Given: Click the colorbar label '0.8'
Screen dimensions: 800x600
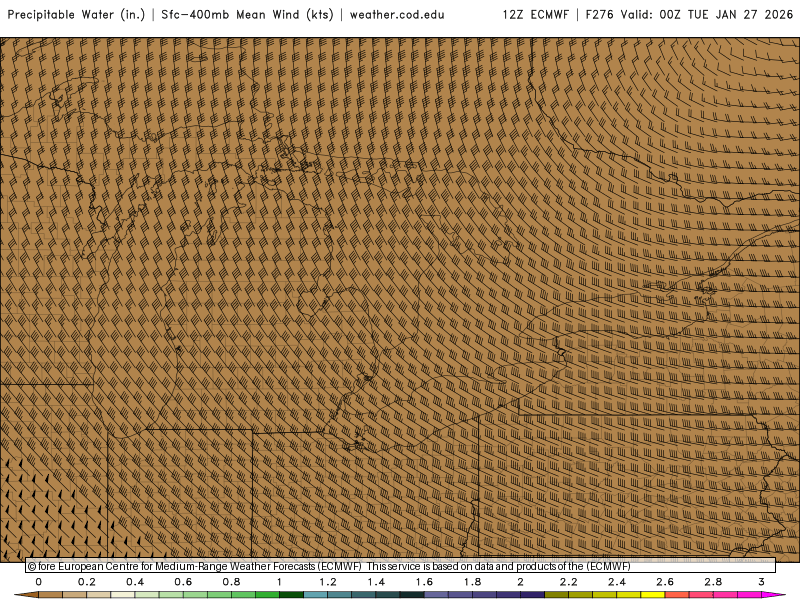Looking at the screenshot, I should click(x=231, y=582).
